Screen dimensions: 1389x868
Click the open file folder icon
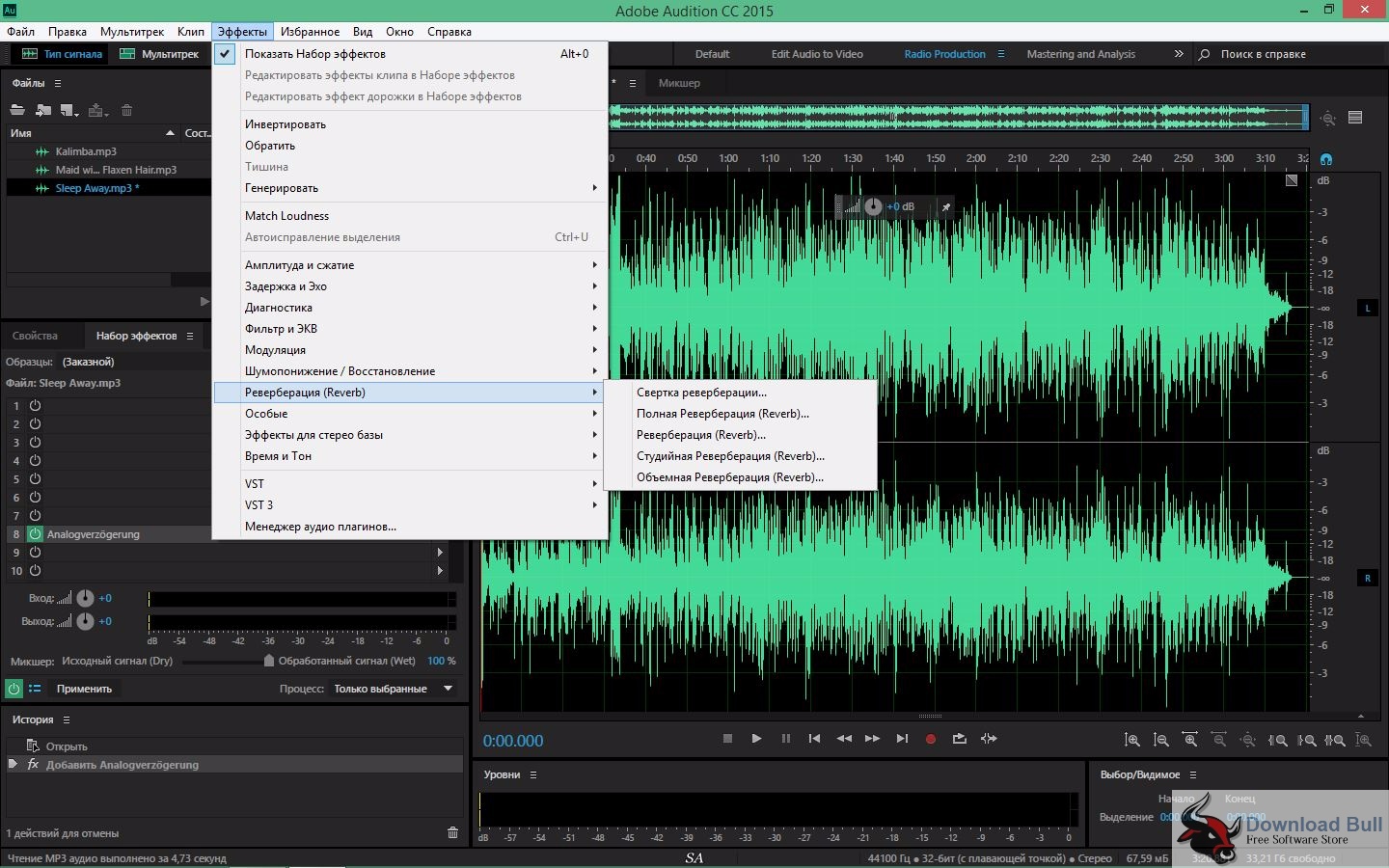17,110
